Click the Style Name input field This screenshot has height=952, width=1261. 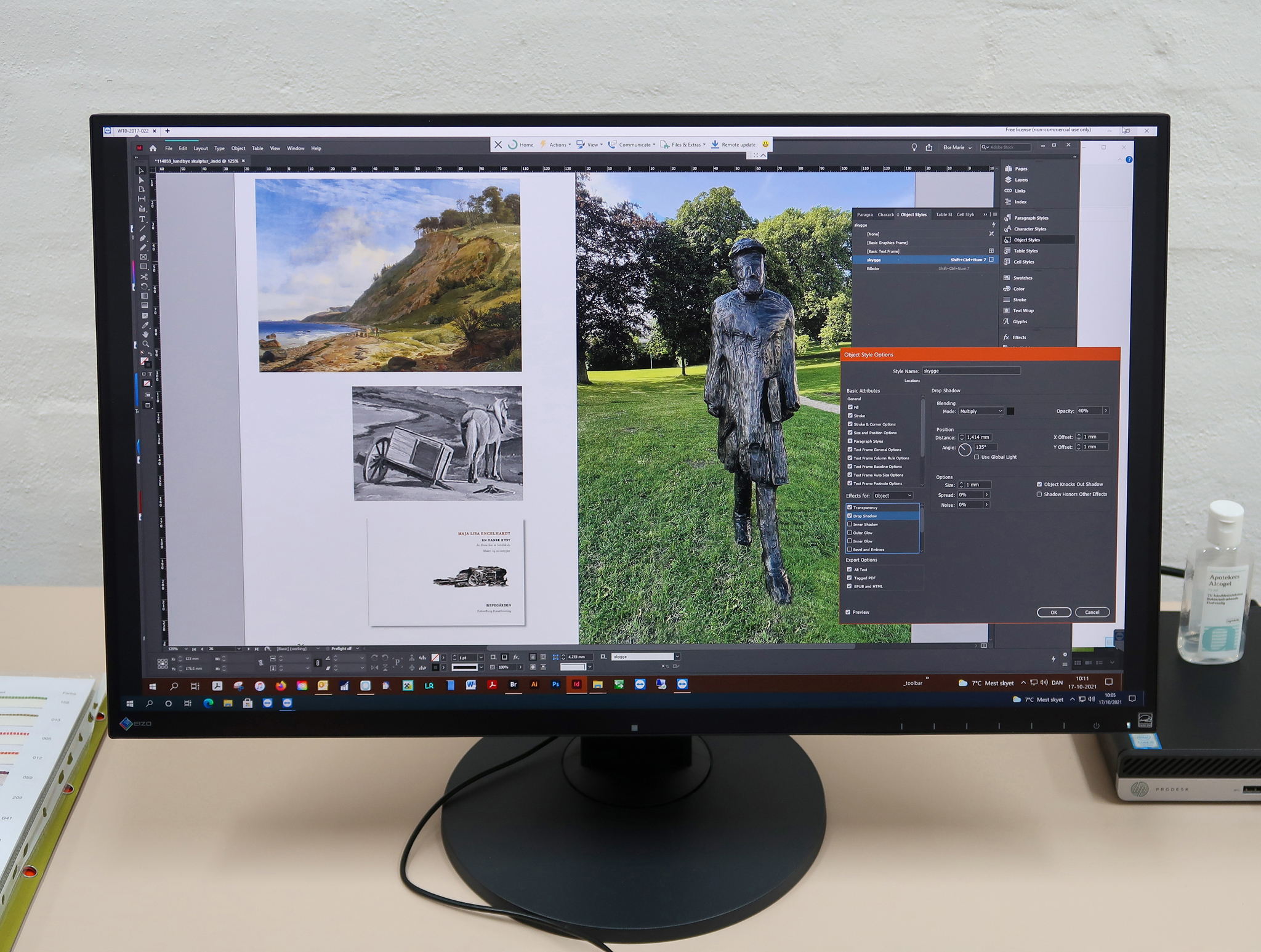(x=971, y=371)
